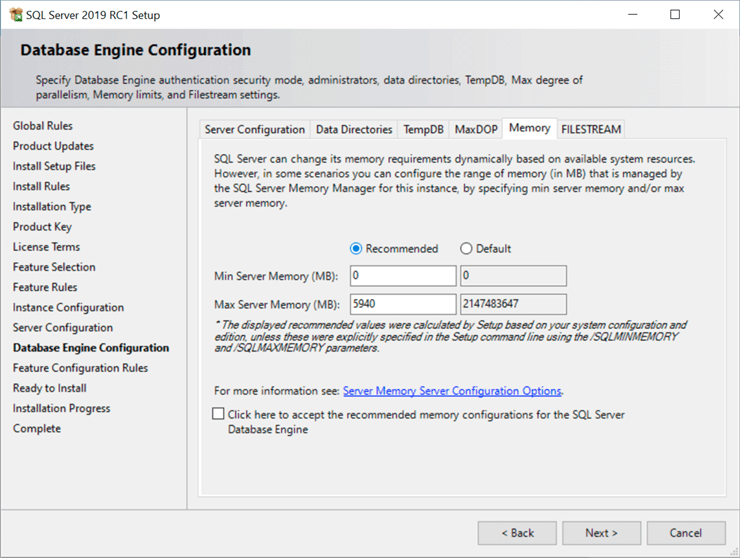Check the accept recommended memory configurations box
This screenshot has width=740, height=558.
pos(218,414)
